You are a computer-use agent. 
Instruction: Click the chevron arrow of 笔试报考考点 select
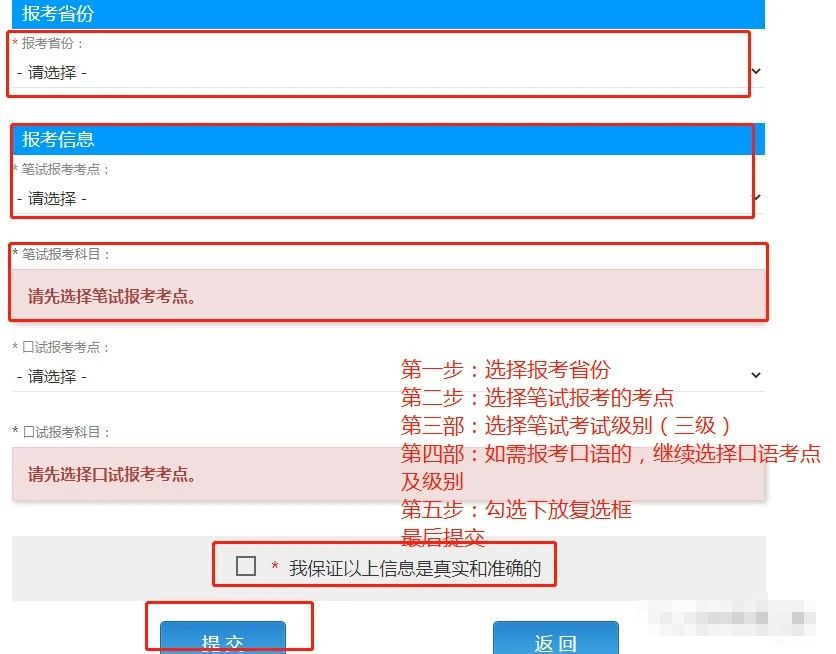click(755, 197)
